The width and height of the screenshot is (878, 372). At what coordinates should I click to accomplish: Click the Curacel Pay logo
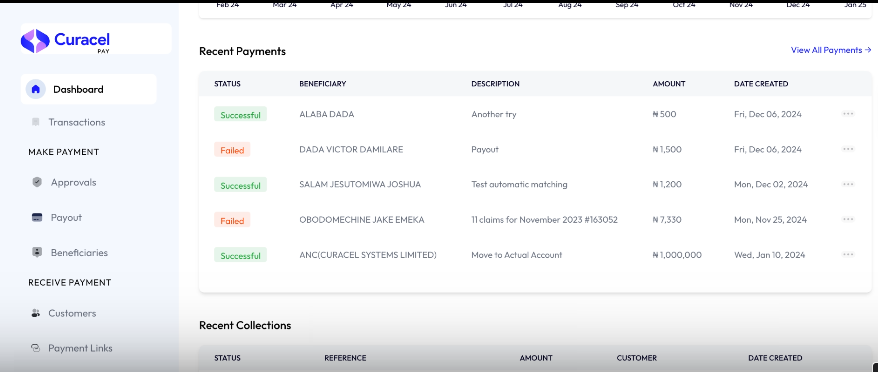click(x=66, y=41)
